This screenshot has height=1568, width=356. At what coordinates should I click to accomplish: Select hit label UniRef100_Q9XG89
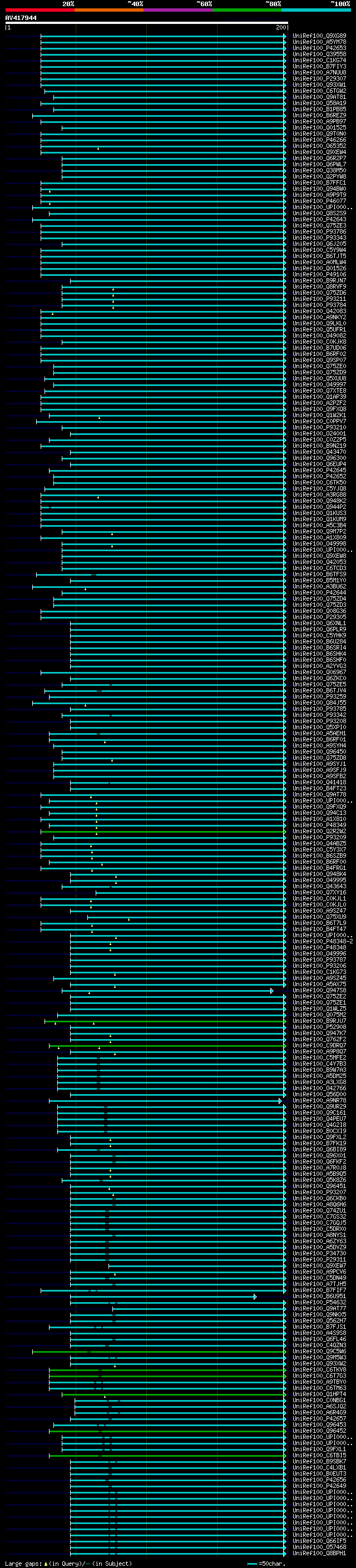tap(319, 36)
